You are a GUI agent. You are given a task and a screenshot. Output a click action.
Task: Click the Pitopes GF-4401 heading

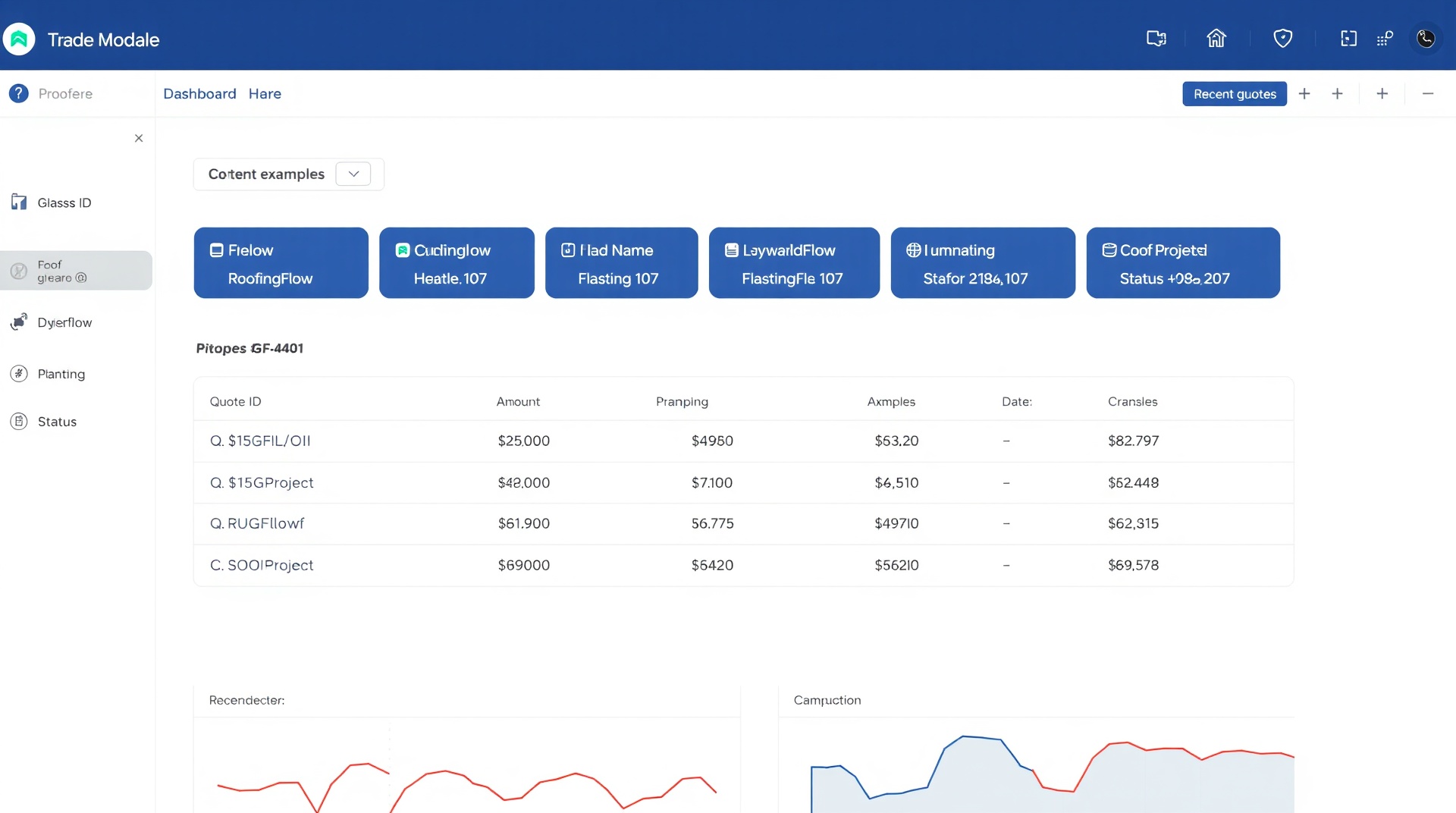click(249, 348)
